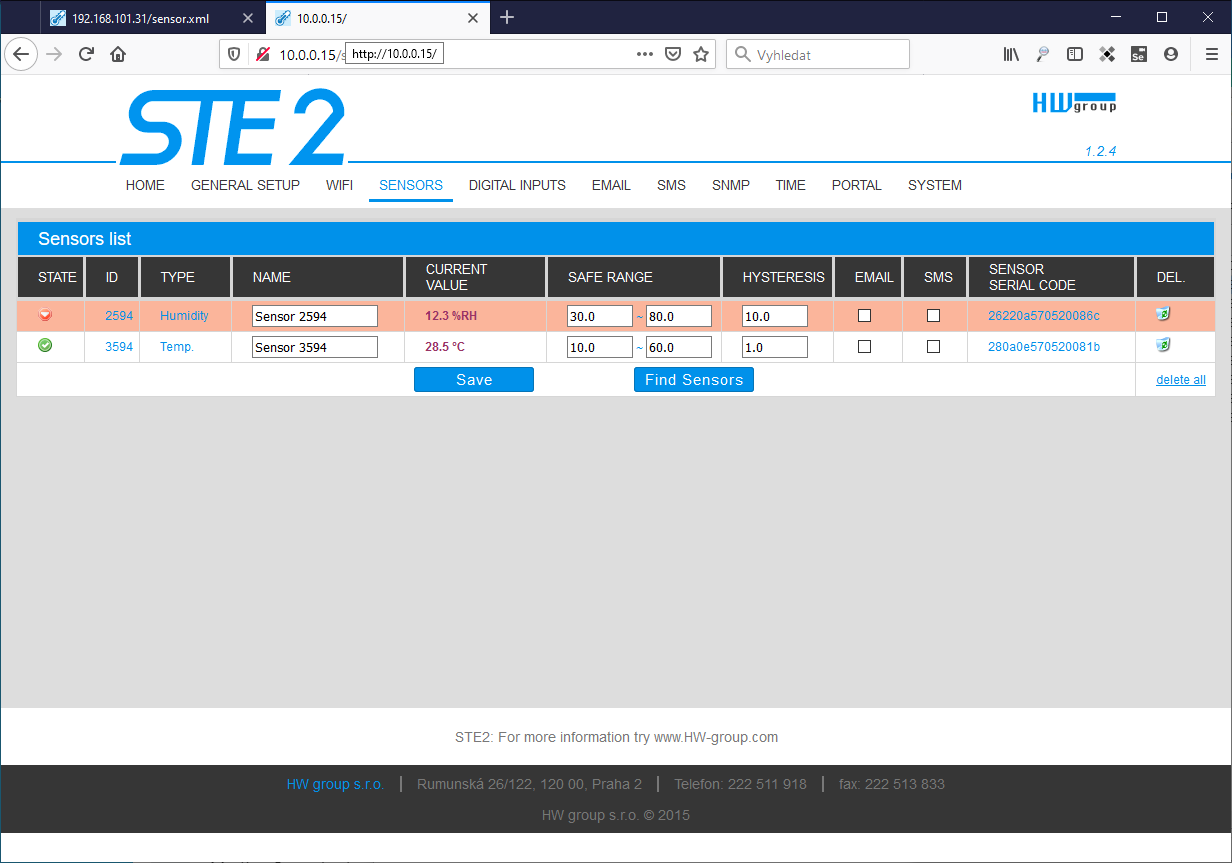Open GENERAL SETUP page
Screen dimensions: 1232x863
point(245,185)
